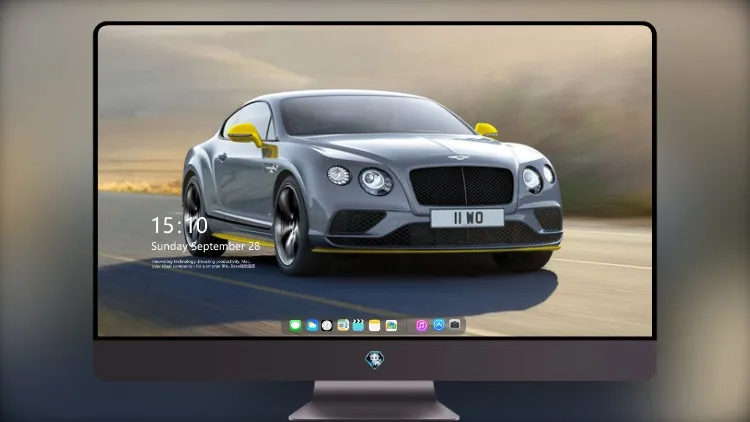Open the blue App Store icon
The image size is (750, 422).
[x=439, y=325]
